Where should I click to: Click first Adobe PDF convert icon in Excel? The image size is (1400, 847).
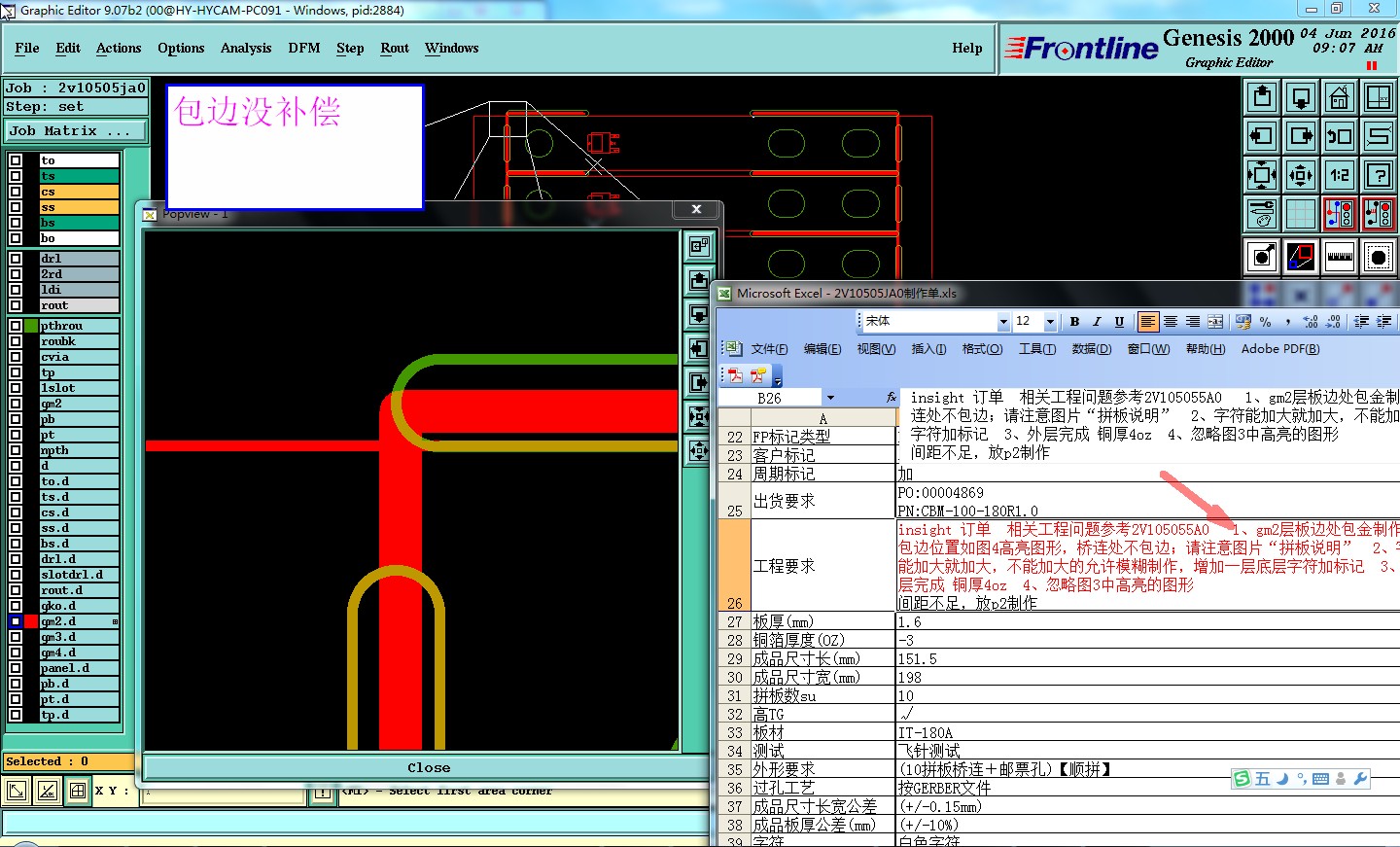point(735,374)
